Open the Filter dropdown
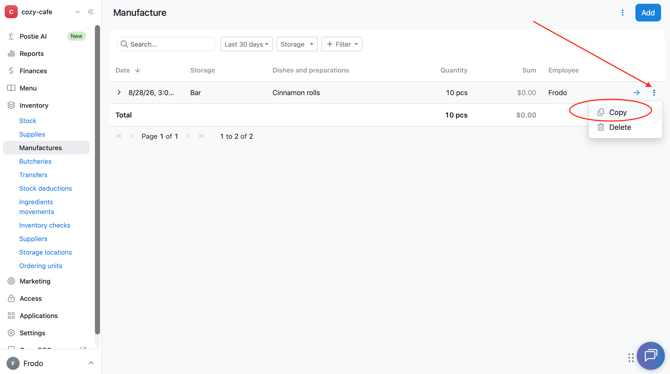The width and height of the screenshot is (670, 374). click(x=342, y=44)
